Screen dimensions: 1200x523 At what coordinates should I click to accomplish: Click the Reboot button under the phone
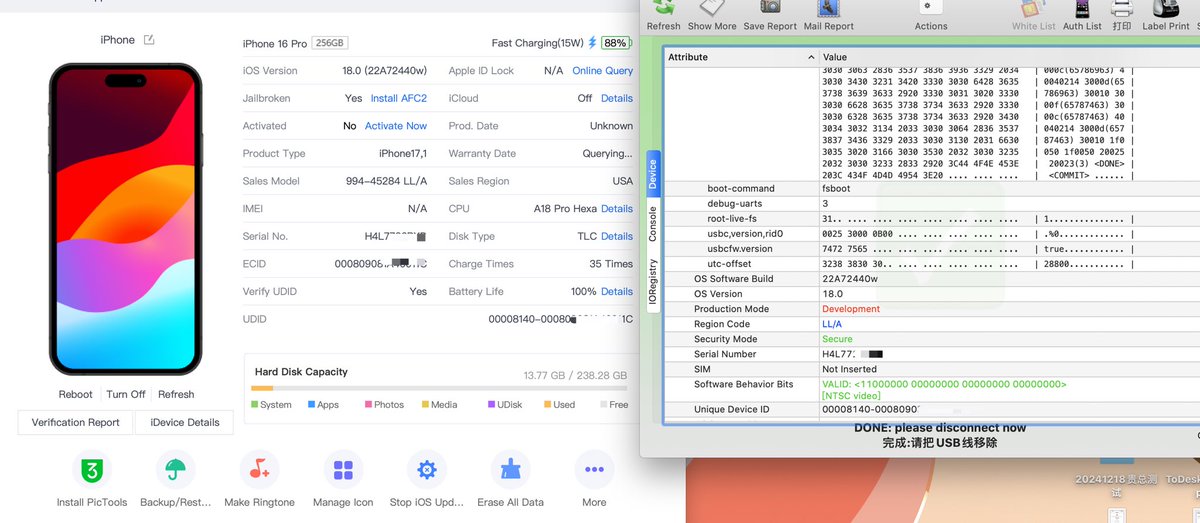[75, 394]
